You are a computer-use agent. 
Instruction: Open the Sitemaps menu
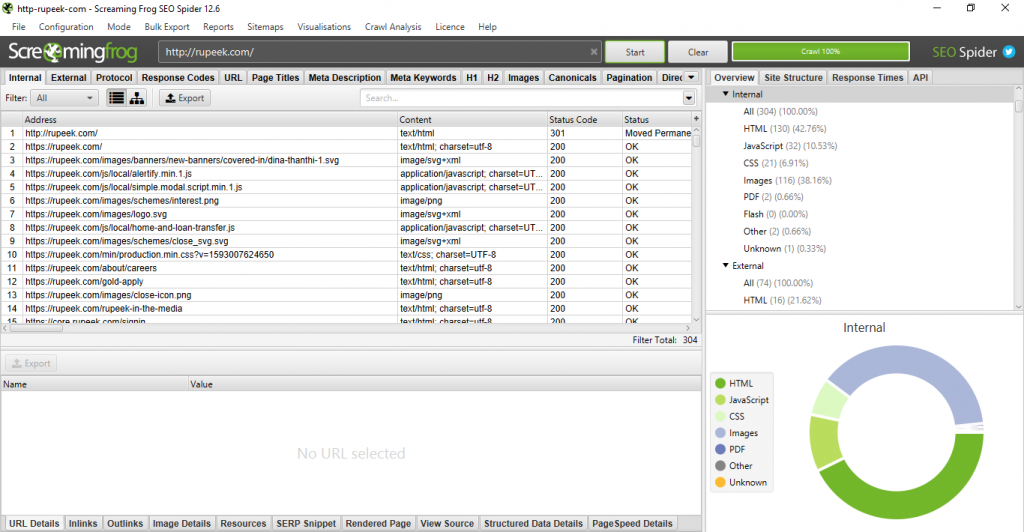click(265, 27)
